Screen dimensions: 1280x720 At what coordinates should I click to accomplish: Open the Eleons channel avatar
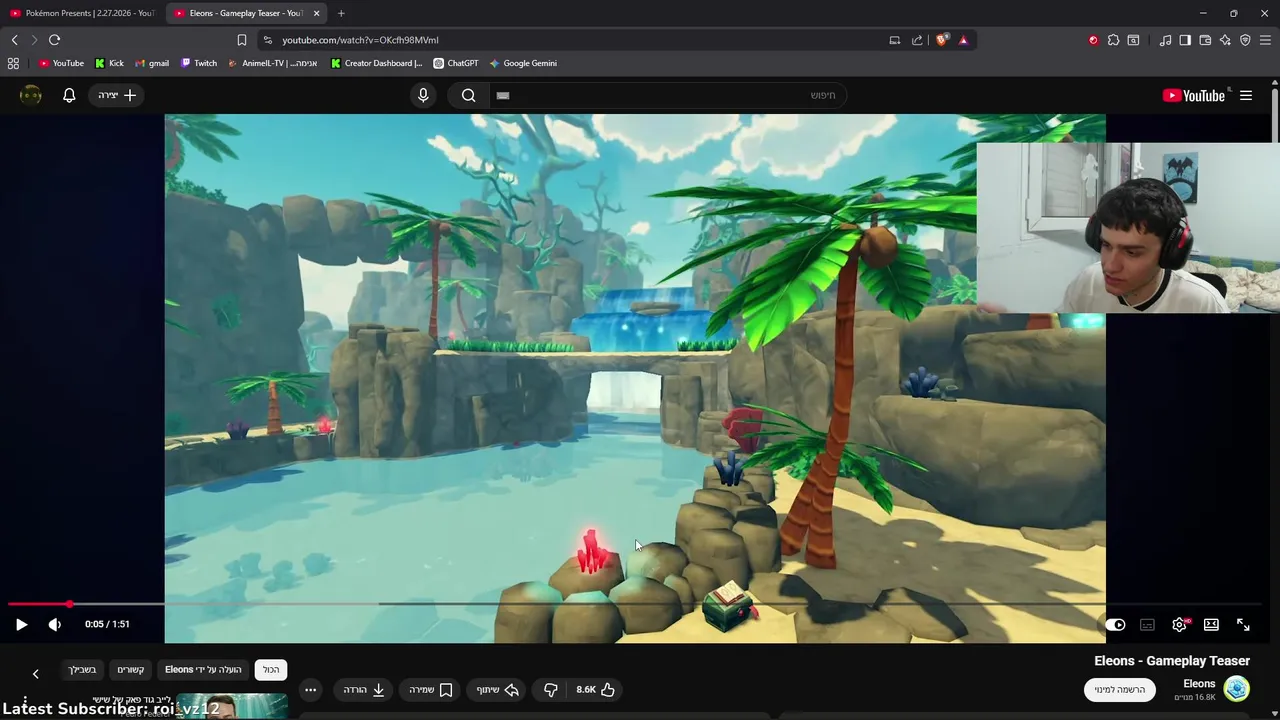point(1237,689)
